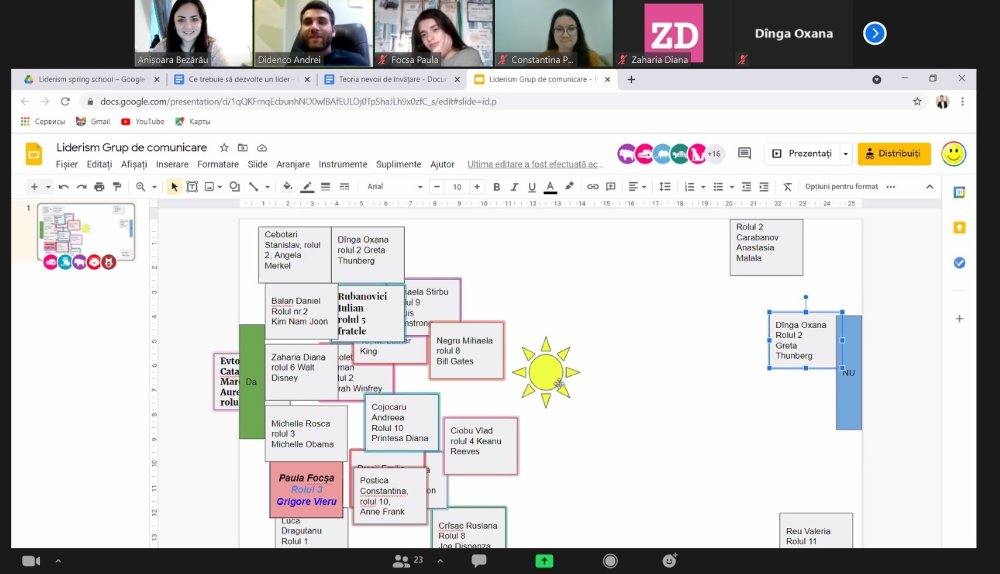This screenshot has width=1000, height=574.
Task: Open the Arial font dropdown
Action: click(395, 187)
